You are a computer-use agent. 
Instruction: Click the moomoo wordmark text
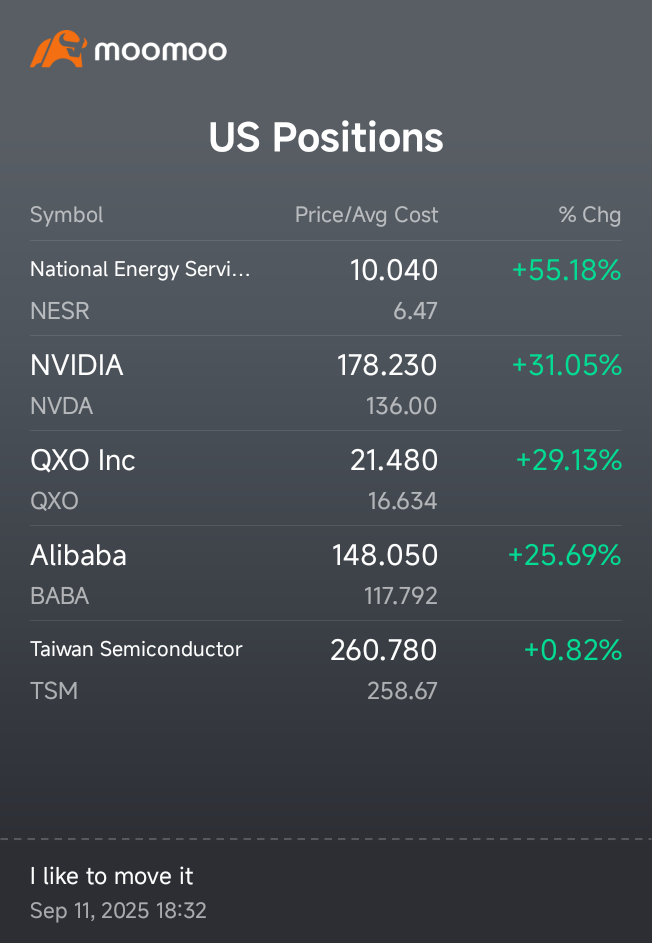(161, 50)
